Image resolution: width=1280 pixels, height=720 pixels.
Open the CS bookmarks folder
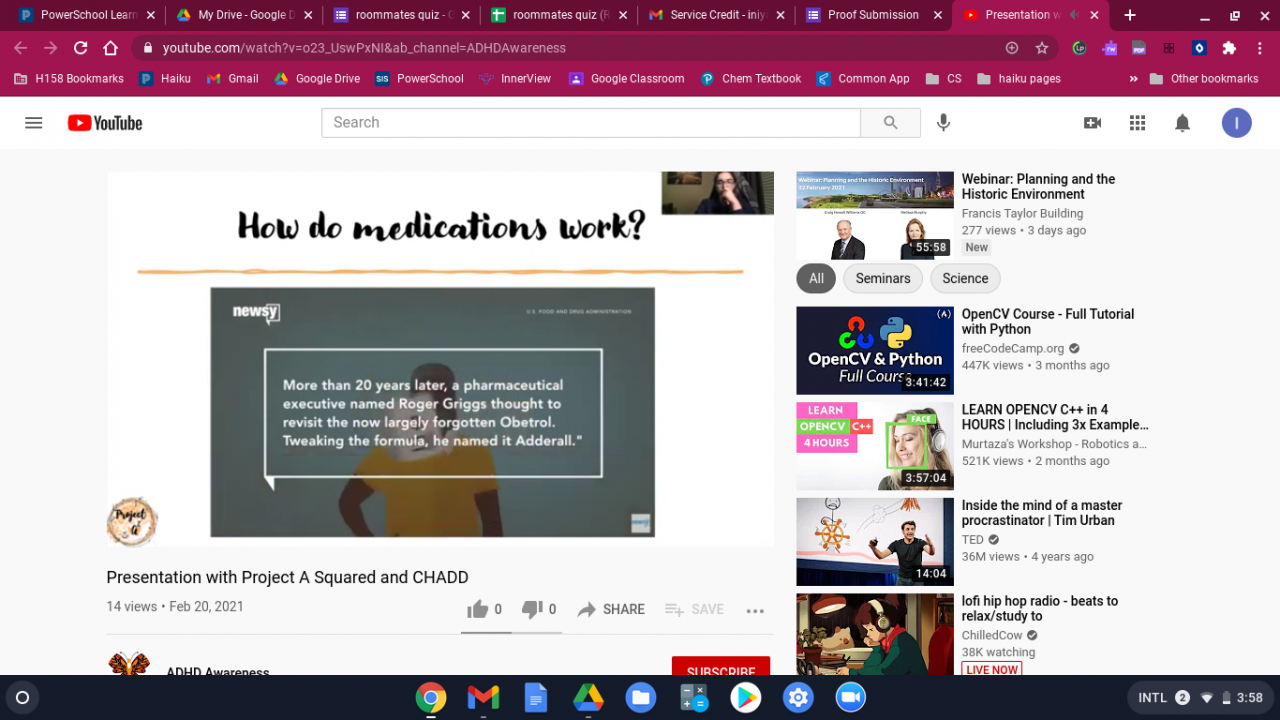[x=944, y=79]
